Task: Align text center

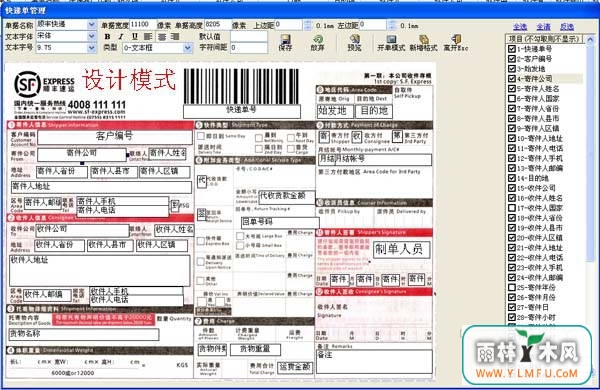Action: click(x=162, y=37)
